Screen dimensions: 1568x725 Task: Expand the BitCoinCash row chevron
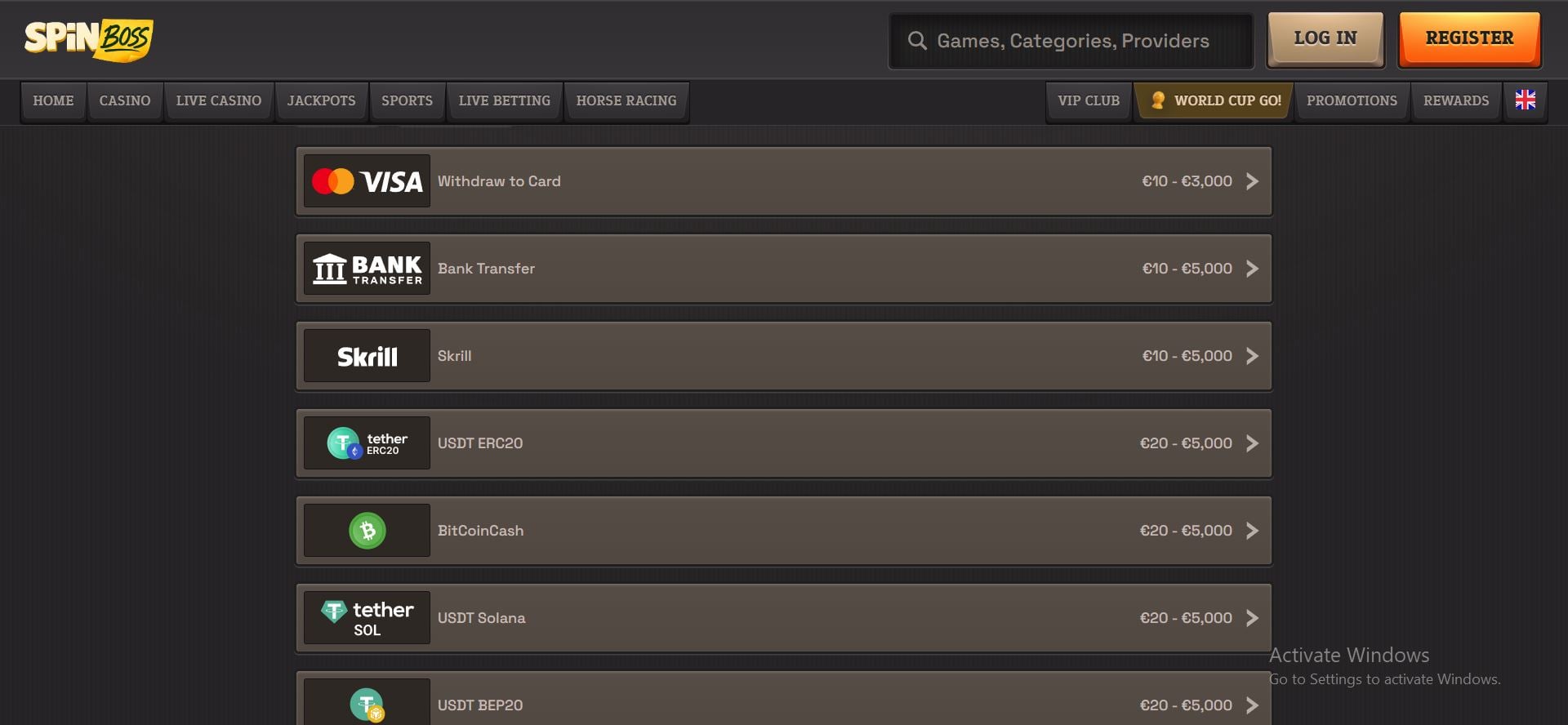(x=1252, y=531)
